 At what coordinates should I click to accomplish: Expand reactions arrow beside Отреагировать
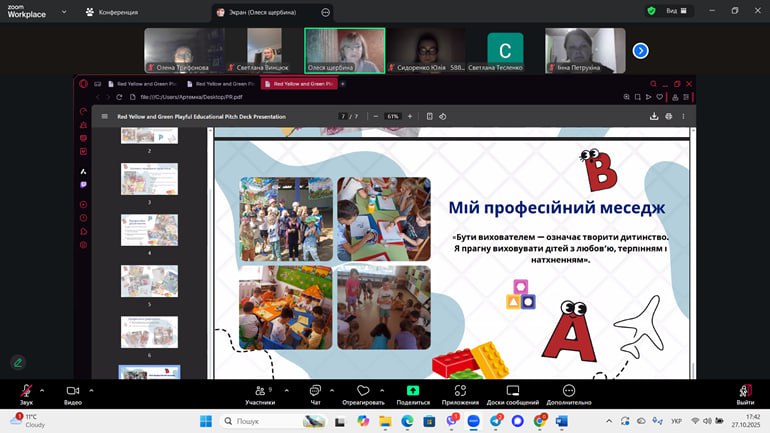[x=382, y=391]
